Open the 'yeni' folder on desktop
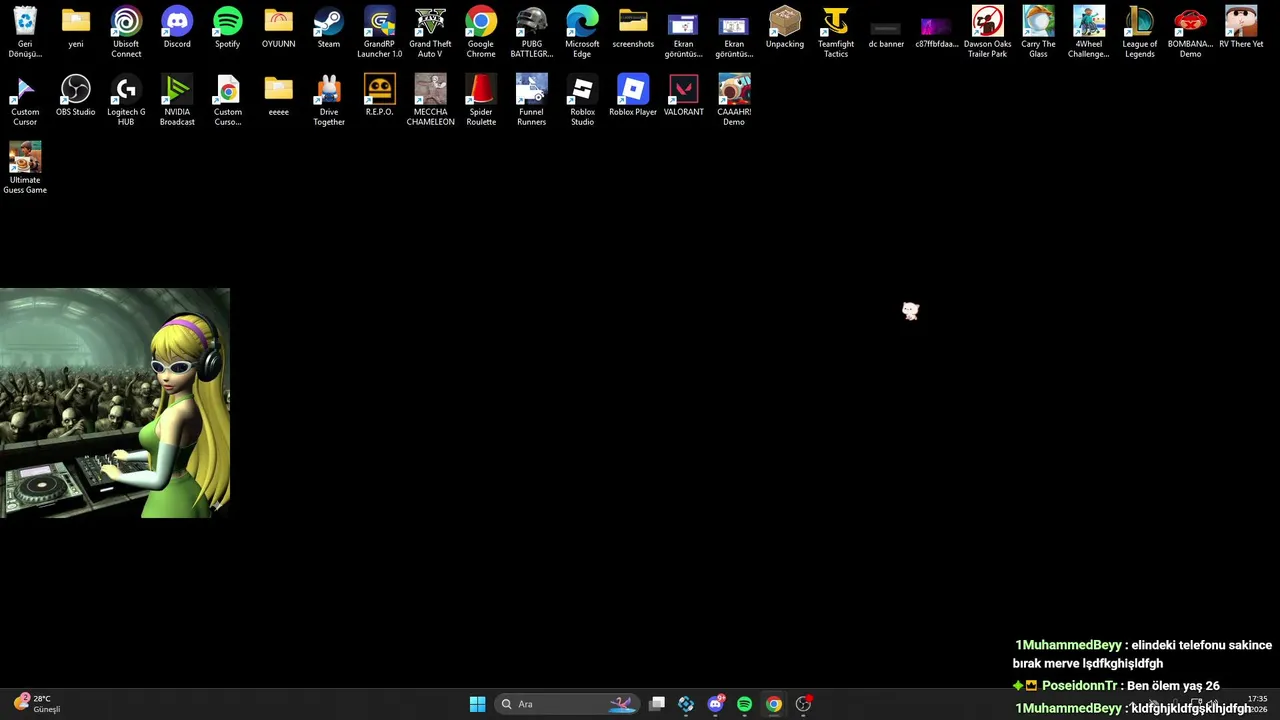The image size is (1280, 720). pos(76,27)
